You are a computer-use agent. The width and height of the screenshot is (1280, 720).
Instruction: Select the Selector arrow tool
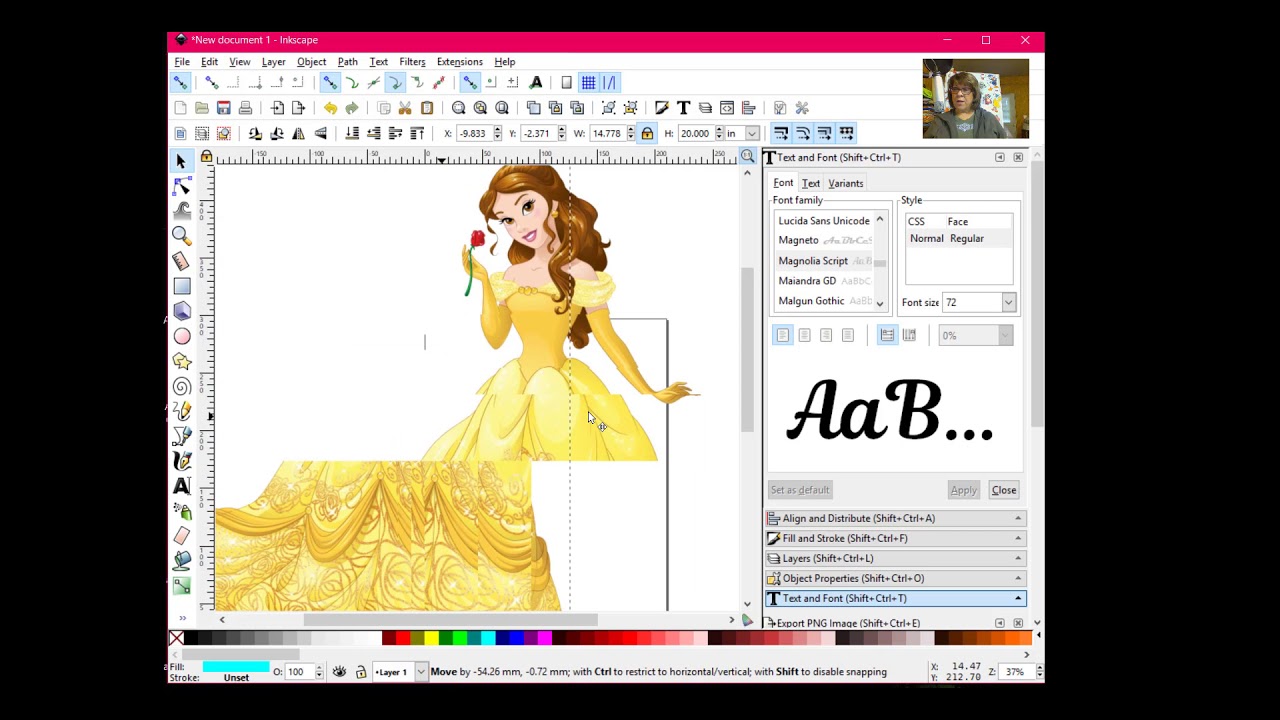pyautogui.click(x=181, y=161)
